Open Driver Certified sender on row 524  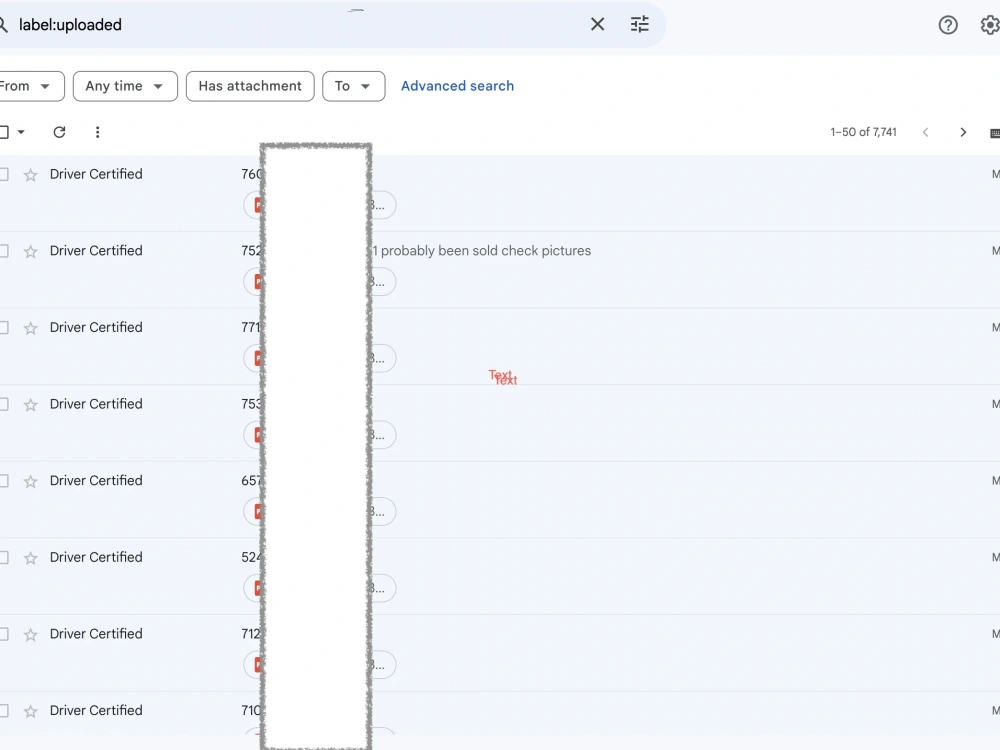96,557
